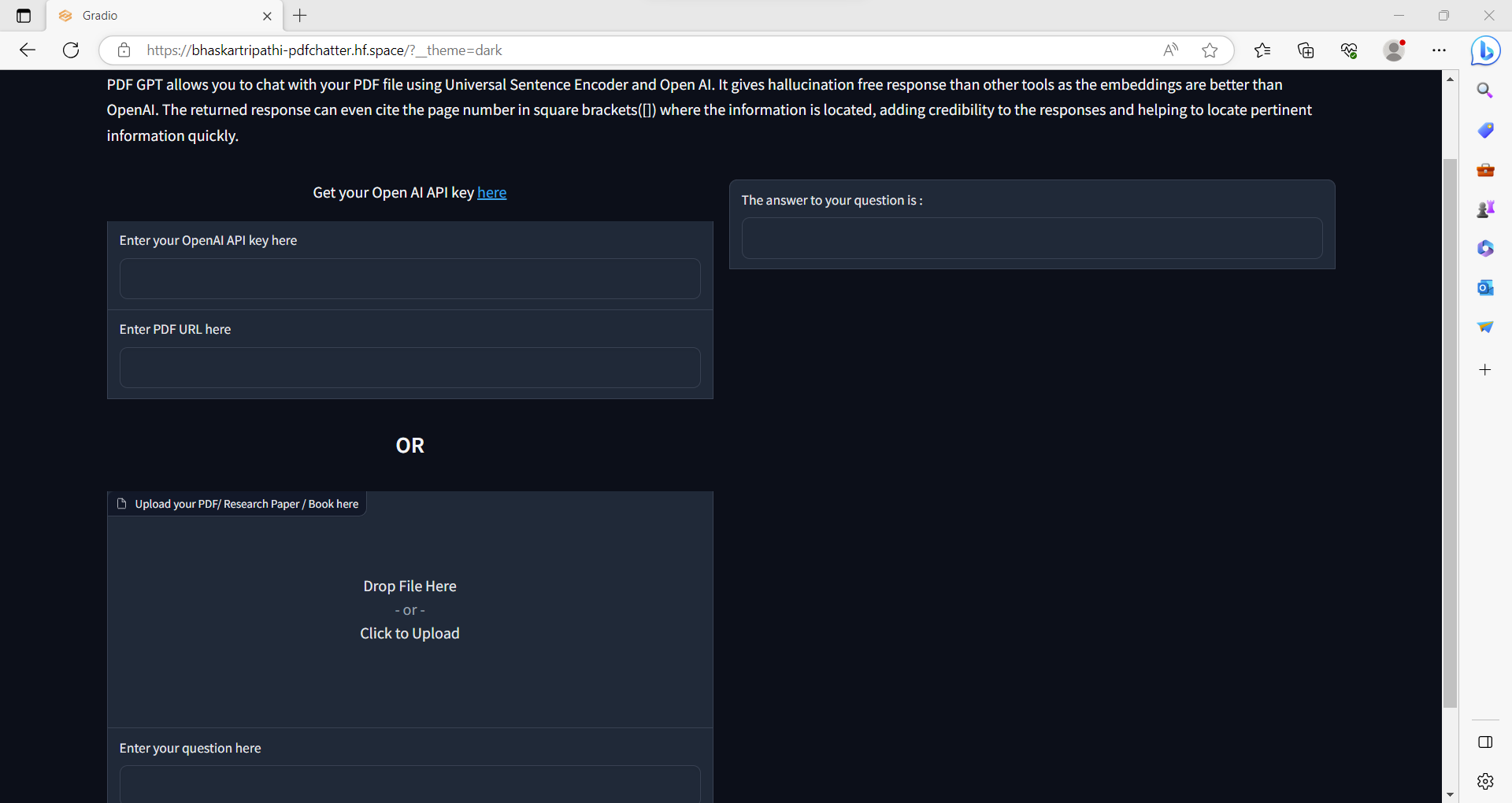Open sidebar Drop paper-plane icon
The image size is (1512, 803).
1485,327
